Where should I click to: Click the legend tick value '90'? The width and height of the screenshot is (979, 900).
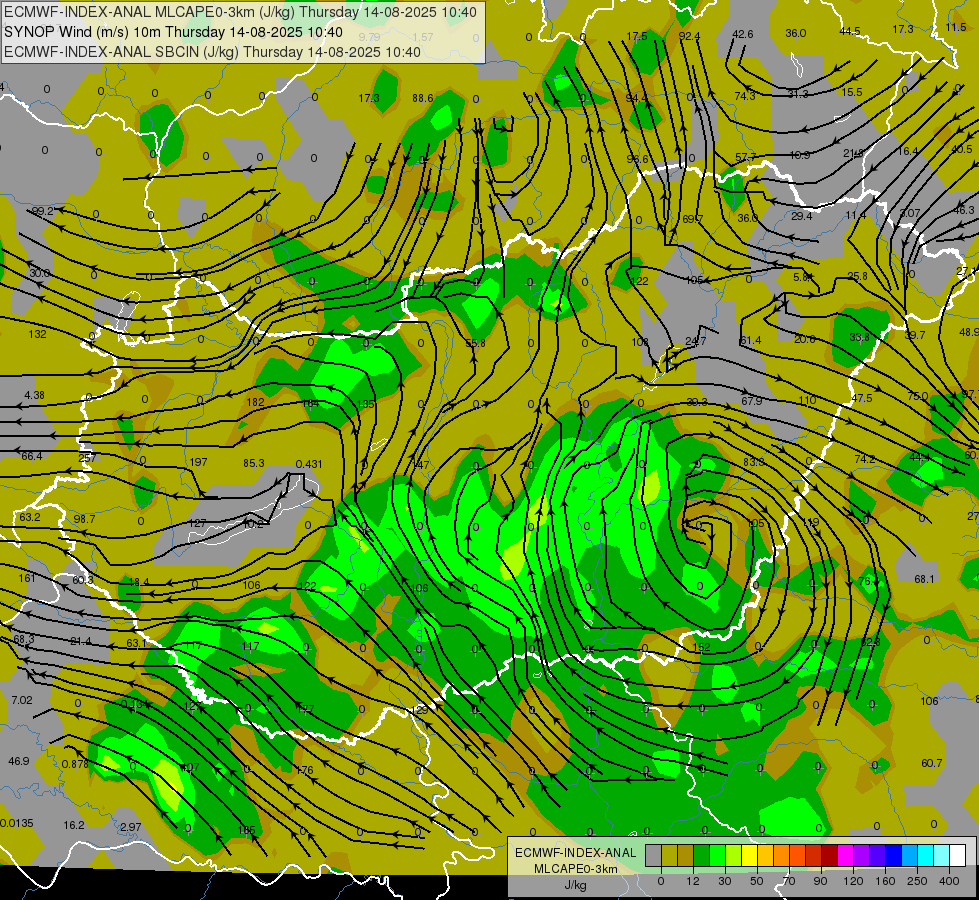tap(820, 881)
